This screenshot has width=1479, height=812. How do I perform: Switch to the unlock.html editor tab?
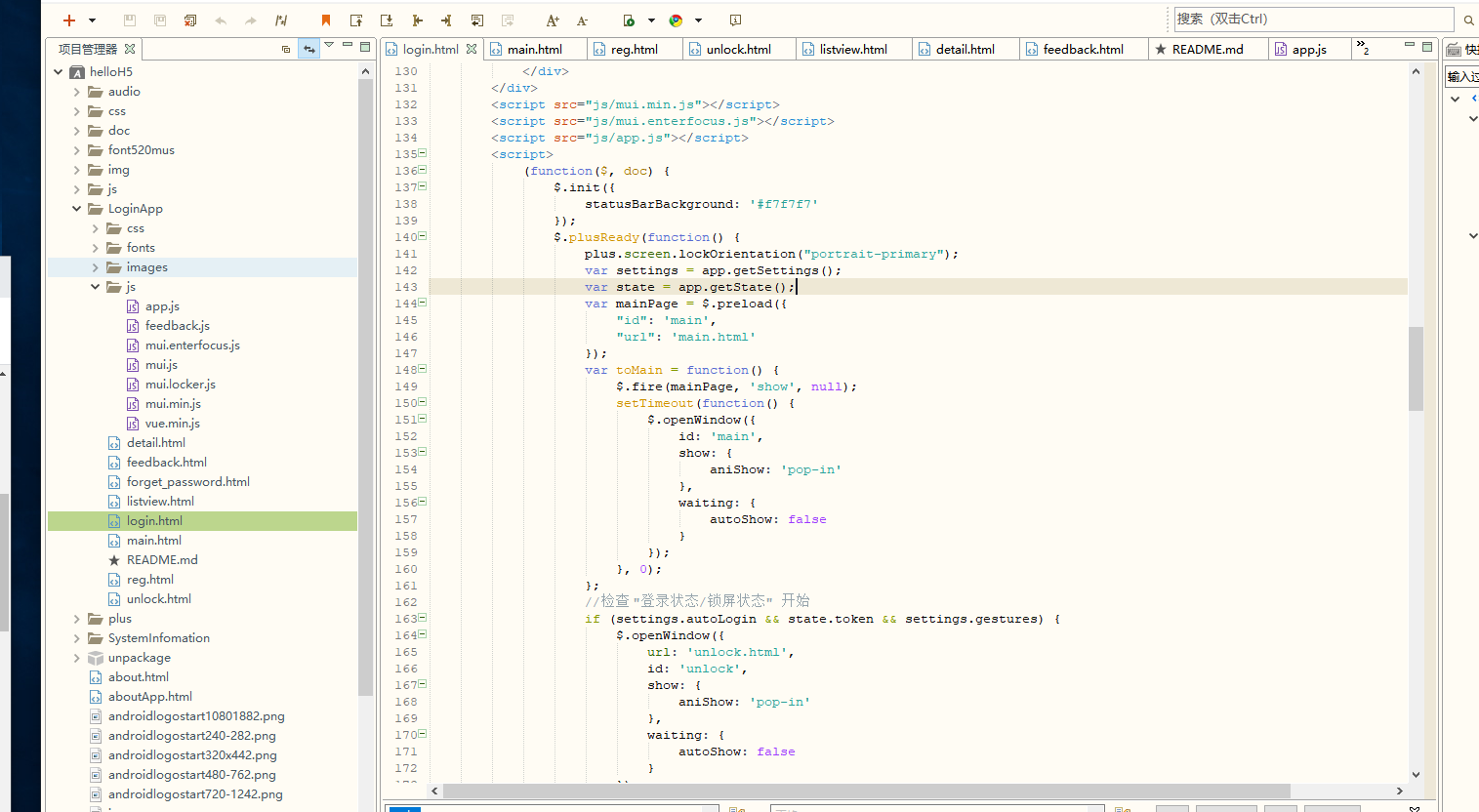738,49
